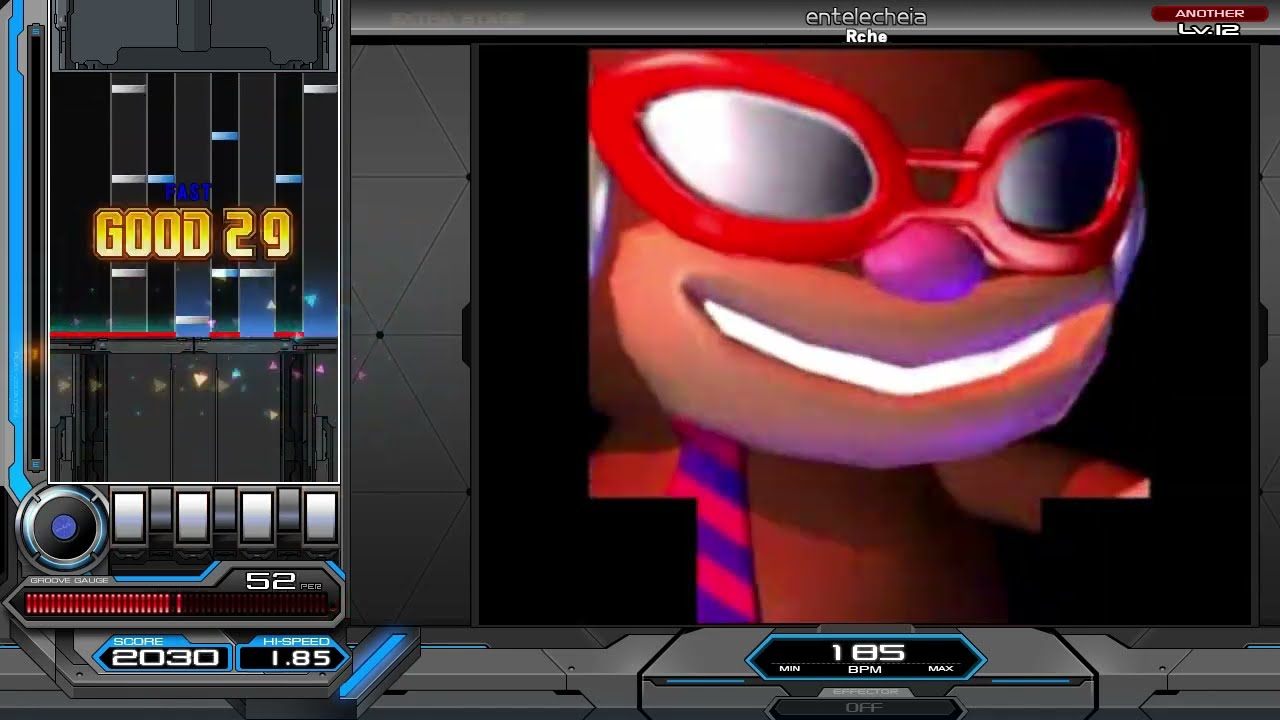
Task: Click the artist name Rche
Action: tap(866, 37)
